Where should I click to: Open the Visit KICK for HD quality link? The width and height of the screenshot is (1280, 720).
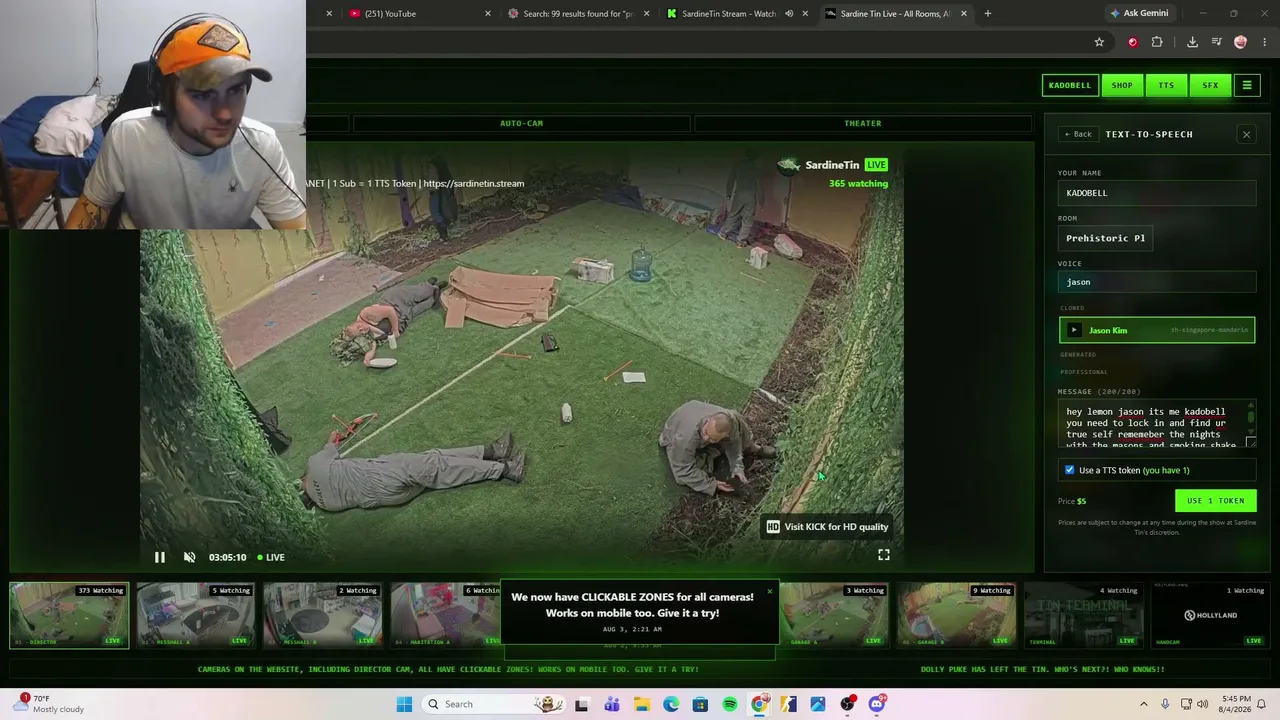click(x=827, y=527)
